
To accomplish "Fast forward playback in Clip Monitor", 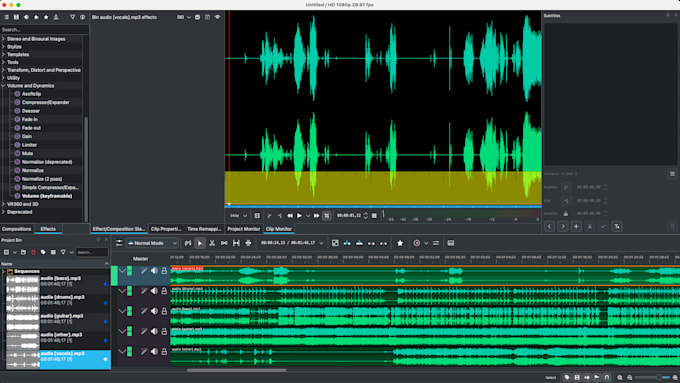I will pyautogui.click(x=317, y=216).
